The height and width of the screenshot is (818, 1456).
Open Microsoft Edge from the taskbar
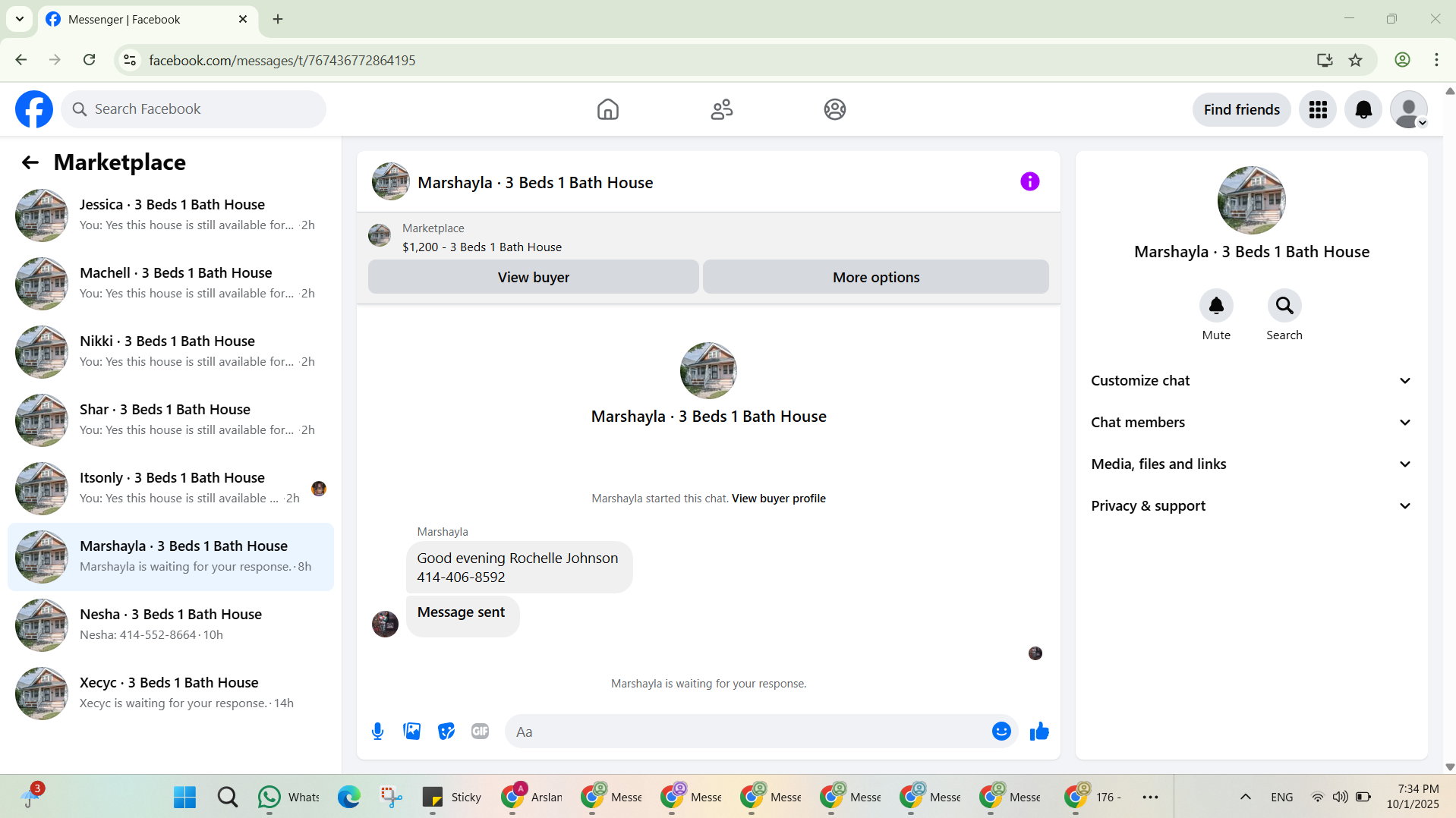(349, 798)
